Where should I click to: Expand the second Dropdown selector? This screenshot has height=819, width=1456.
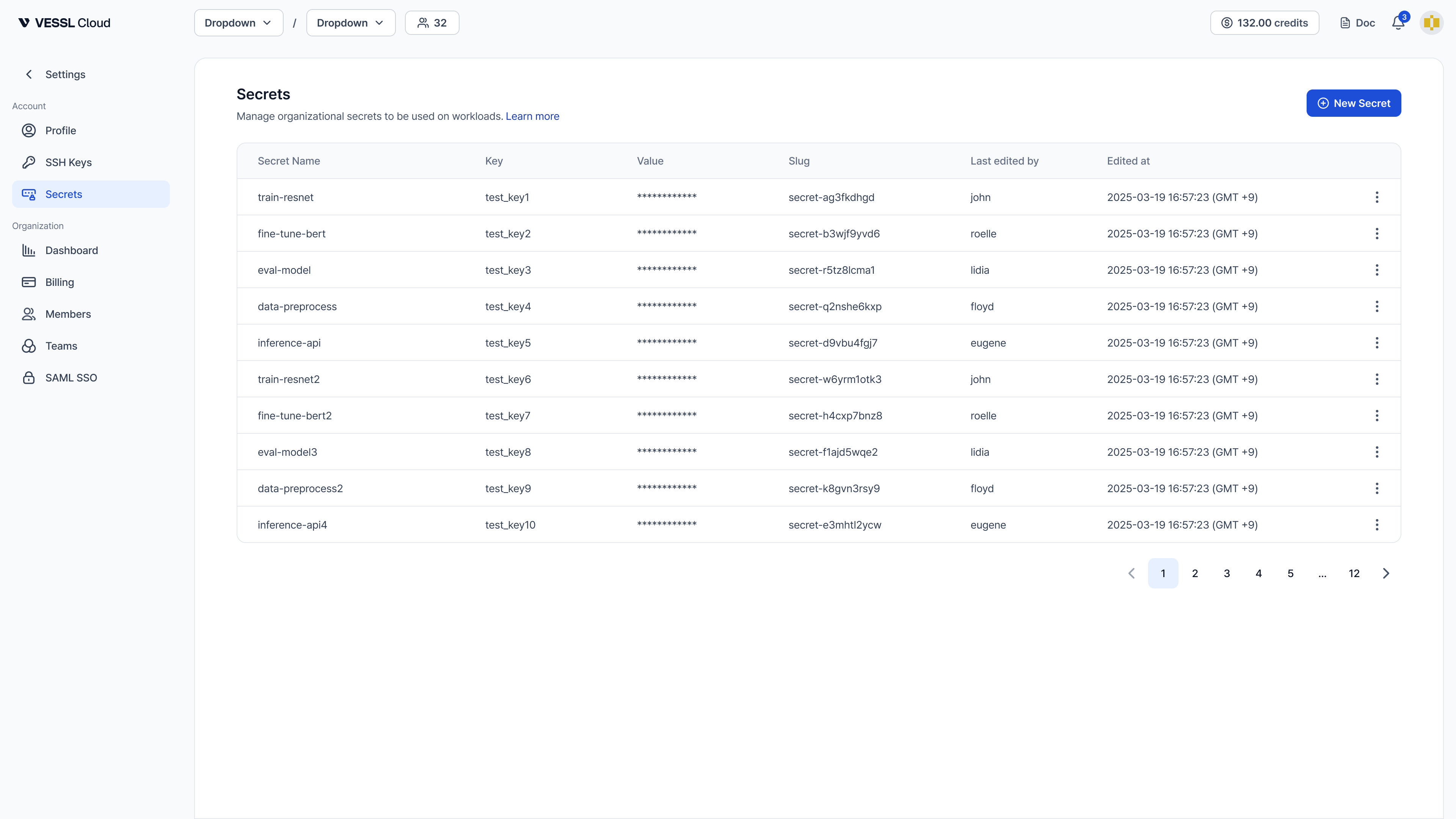350,23
